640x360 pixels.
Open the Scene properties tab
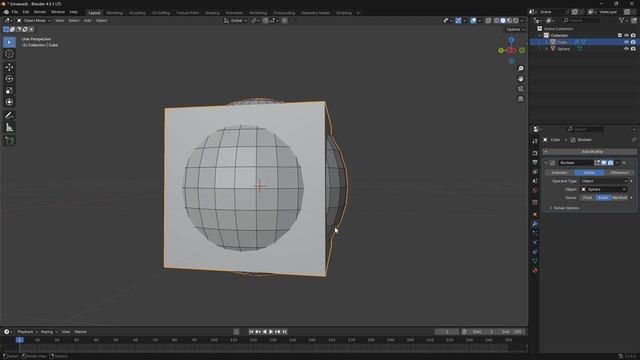coord(535,181)
